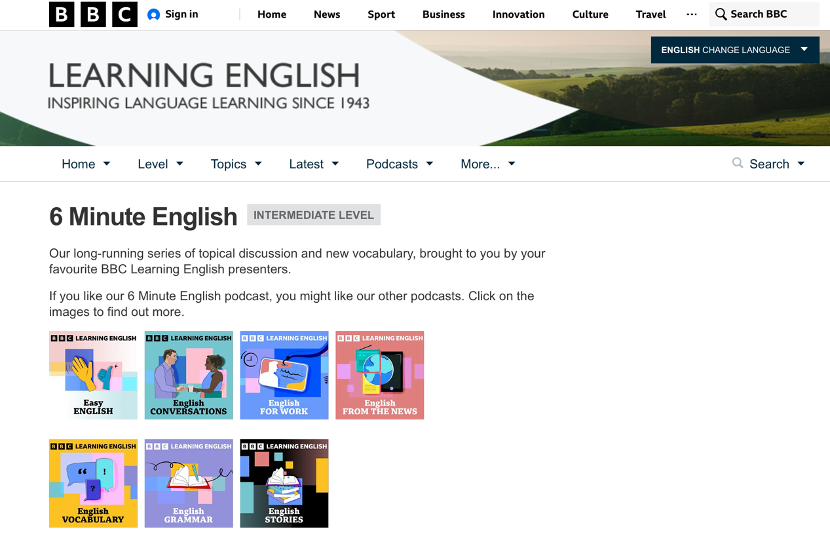Open the English from the News podcast
The image size is (830, 542).
[x=380, y=375]
